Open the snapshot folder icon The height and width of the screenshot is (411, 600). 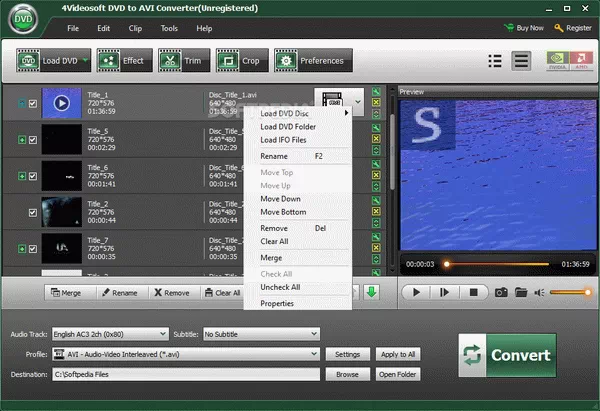pos(521,293)
